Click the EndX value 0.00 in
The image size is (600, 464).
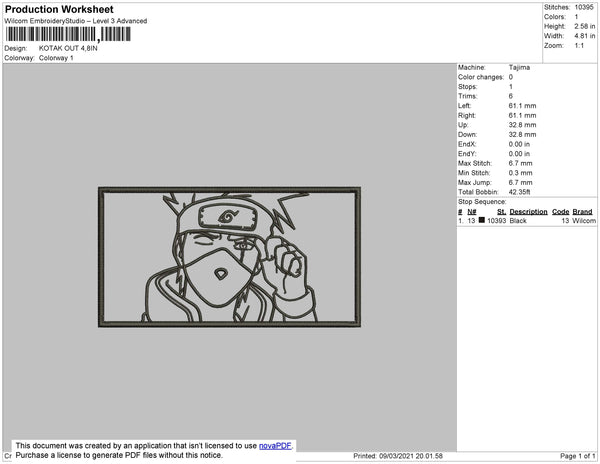[x=519, y=144]
